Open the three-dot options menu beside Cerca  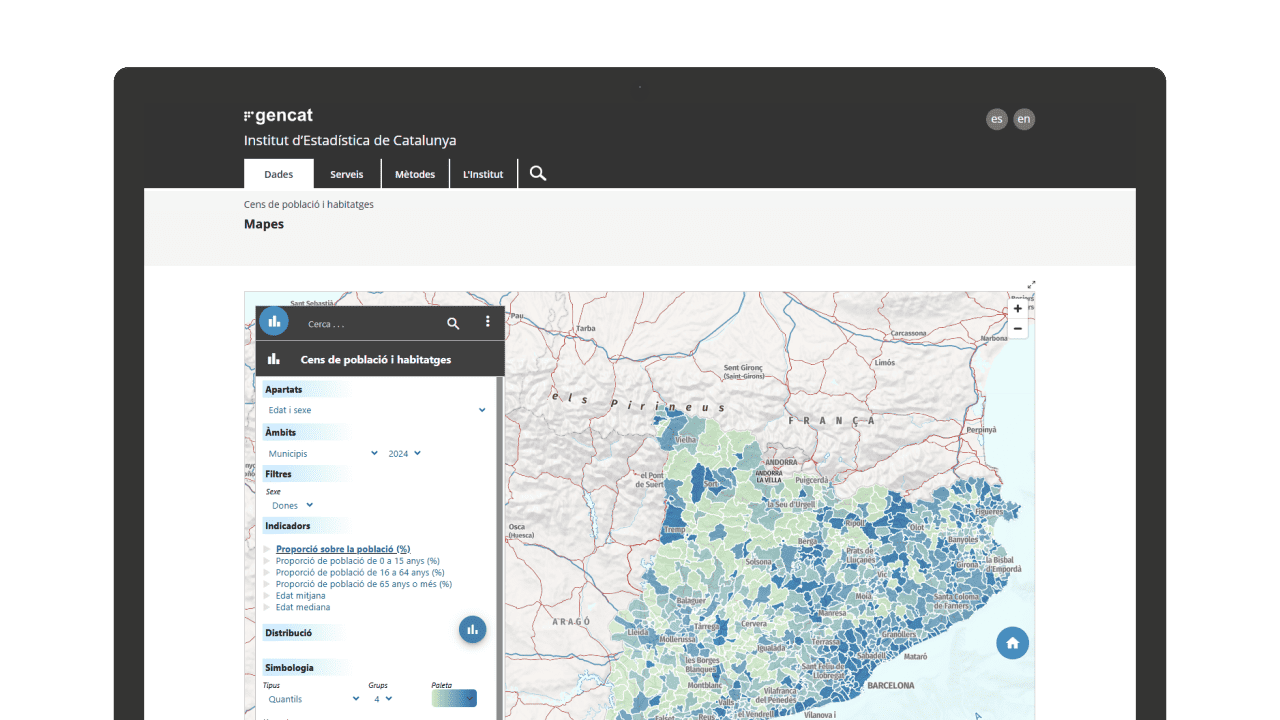[x=488, y=322]
